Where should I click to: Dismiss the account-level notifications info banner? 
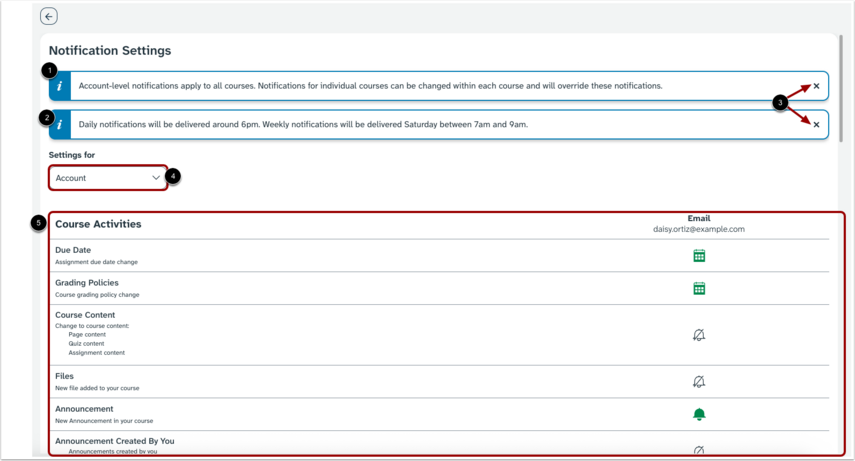[816, 86]
